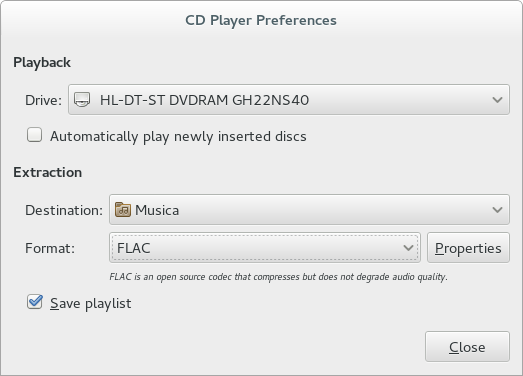The width and height of the screenshot is (523, 376).
Task: Click the FLAC codec description text
Action: (x=278, y=277)
